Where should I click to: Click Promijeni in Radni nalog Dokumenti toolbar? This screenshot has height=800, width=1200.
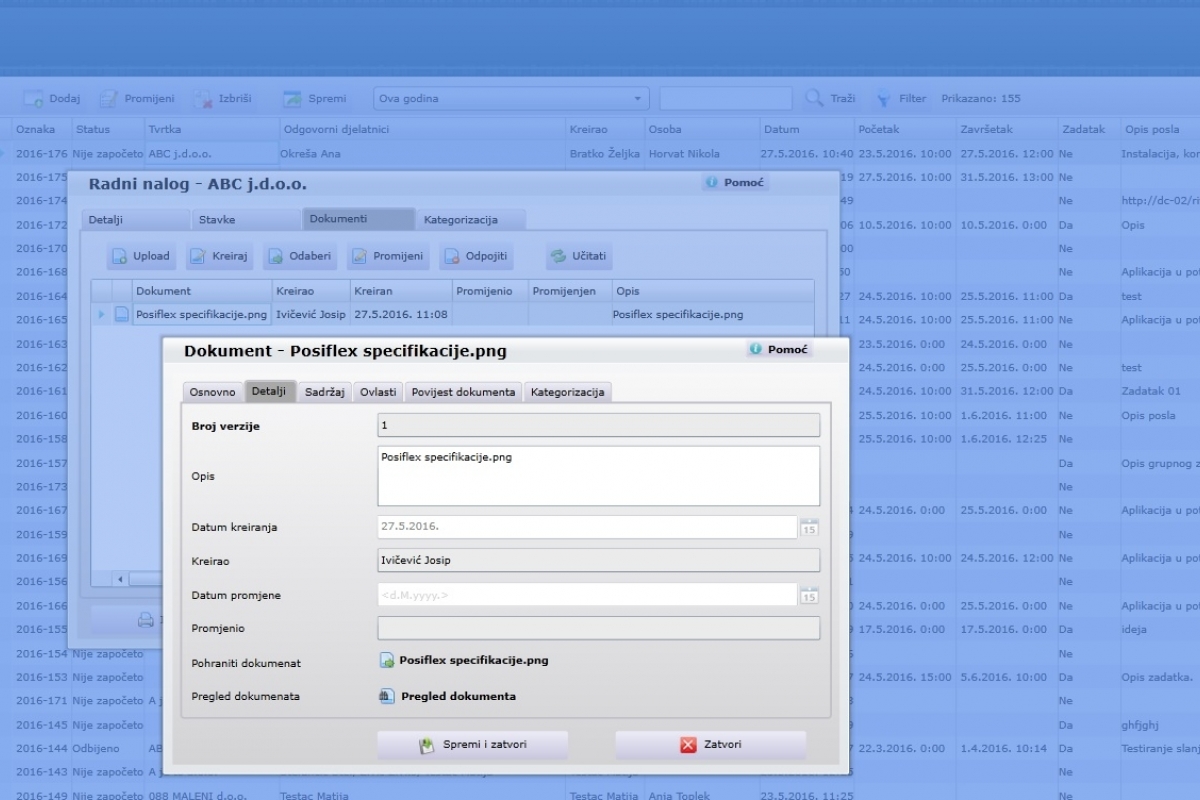(x=387, y=256)
